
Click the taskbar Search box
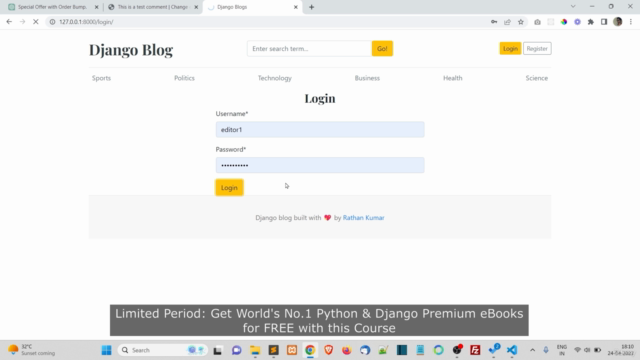coord(162,350)
